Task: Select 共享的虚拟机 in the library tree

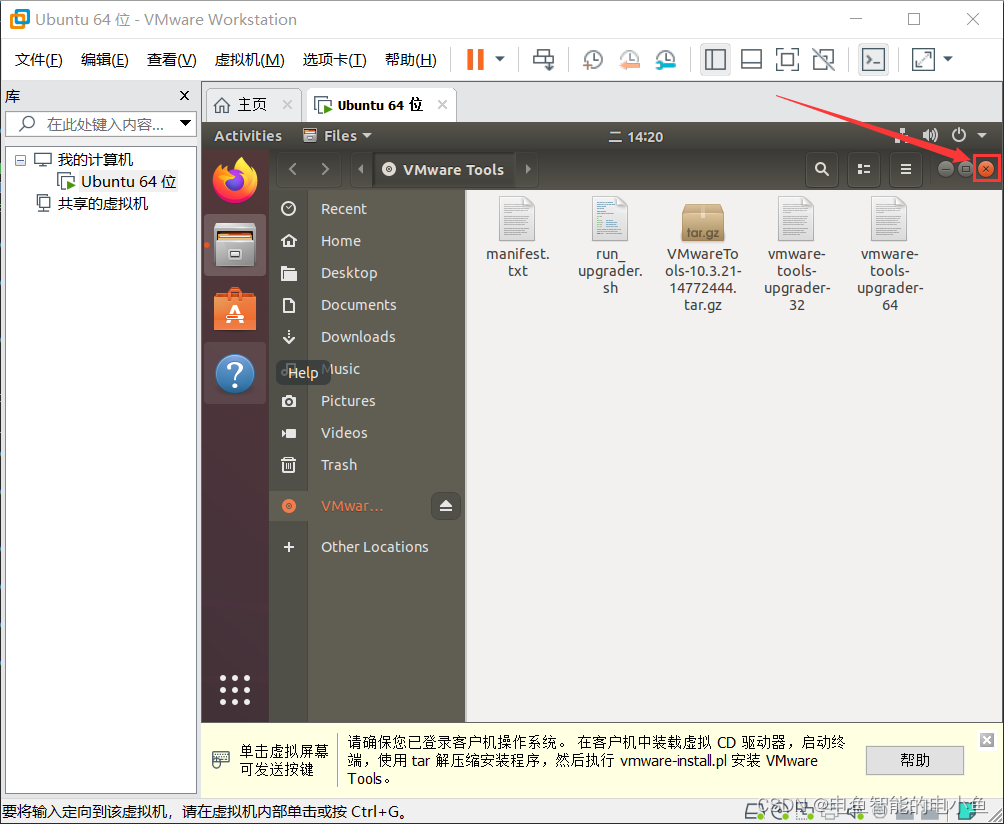Action: 102,204
